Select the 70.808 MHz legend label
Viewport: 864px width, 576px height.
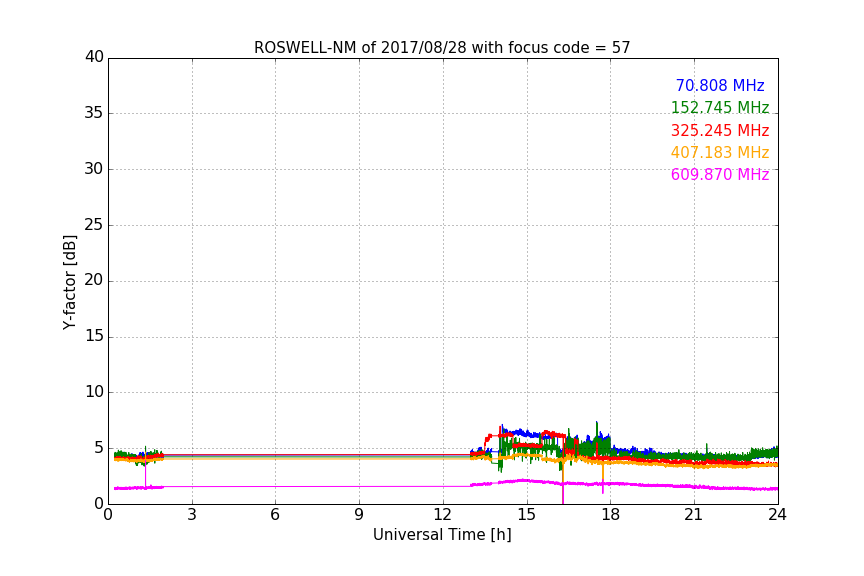click(720, 85)
